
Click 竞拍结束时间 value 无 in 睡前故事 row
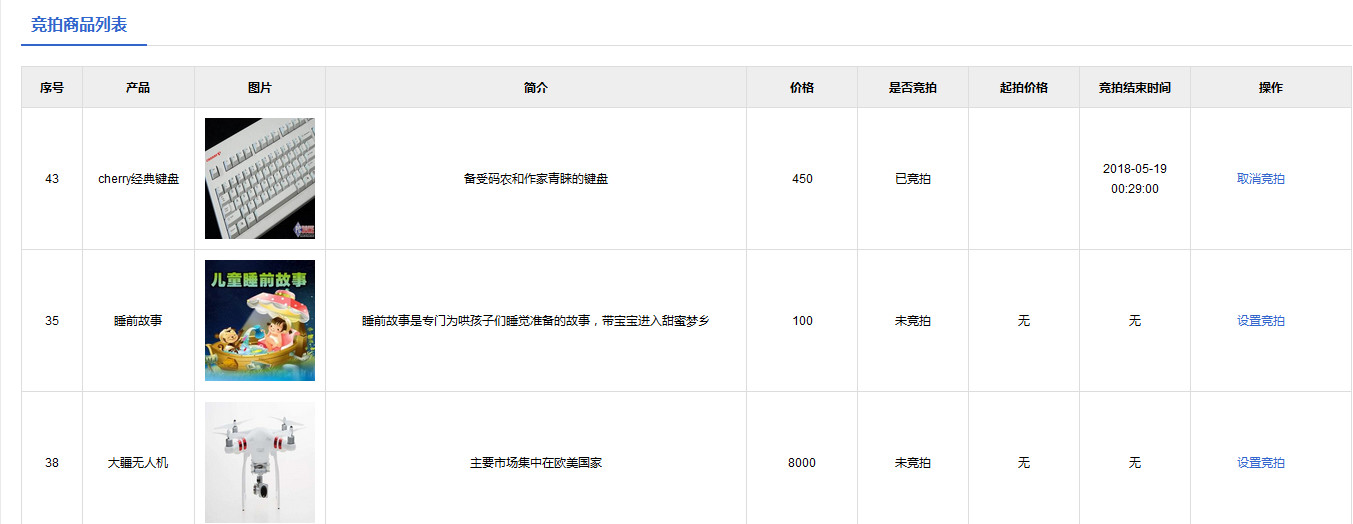pyautogui.click(x=1135, y=321)
